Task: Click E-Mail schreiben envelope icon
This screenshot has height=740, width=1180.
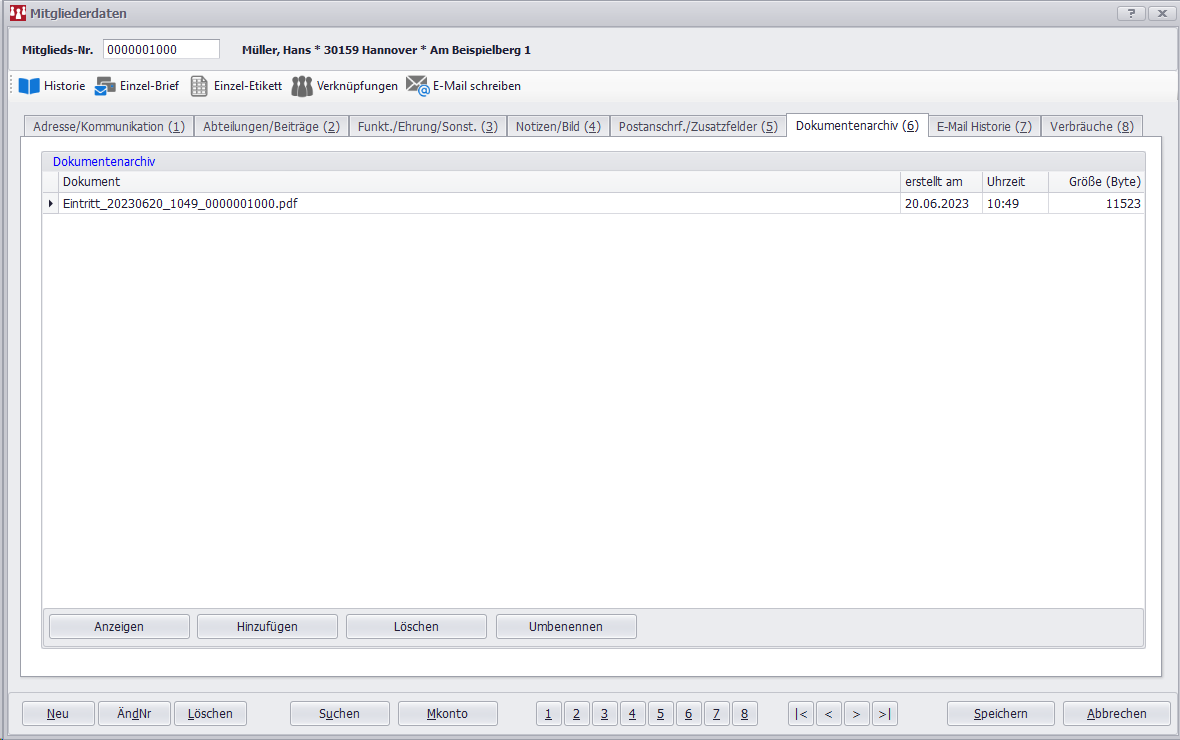Action: [x=417, y=86]
